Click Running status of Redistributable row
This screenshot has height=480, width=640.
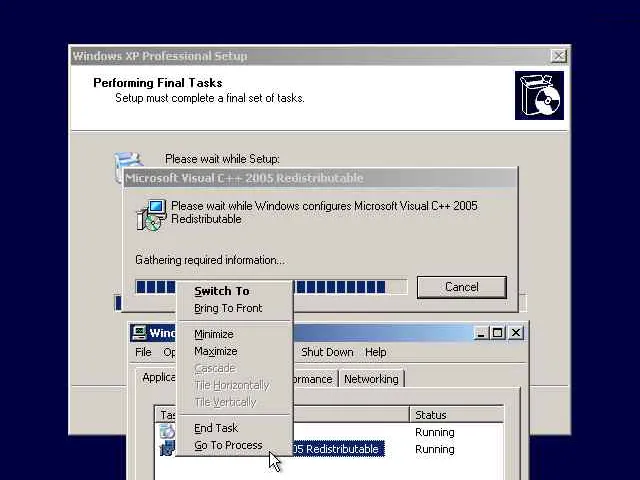(435, 449)
